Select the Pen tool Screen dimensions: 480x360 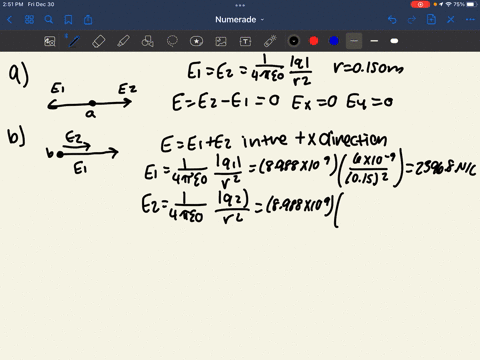tap(74, 41)
